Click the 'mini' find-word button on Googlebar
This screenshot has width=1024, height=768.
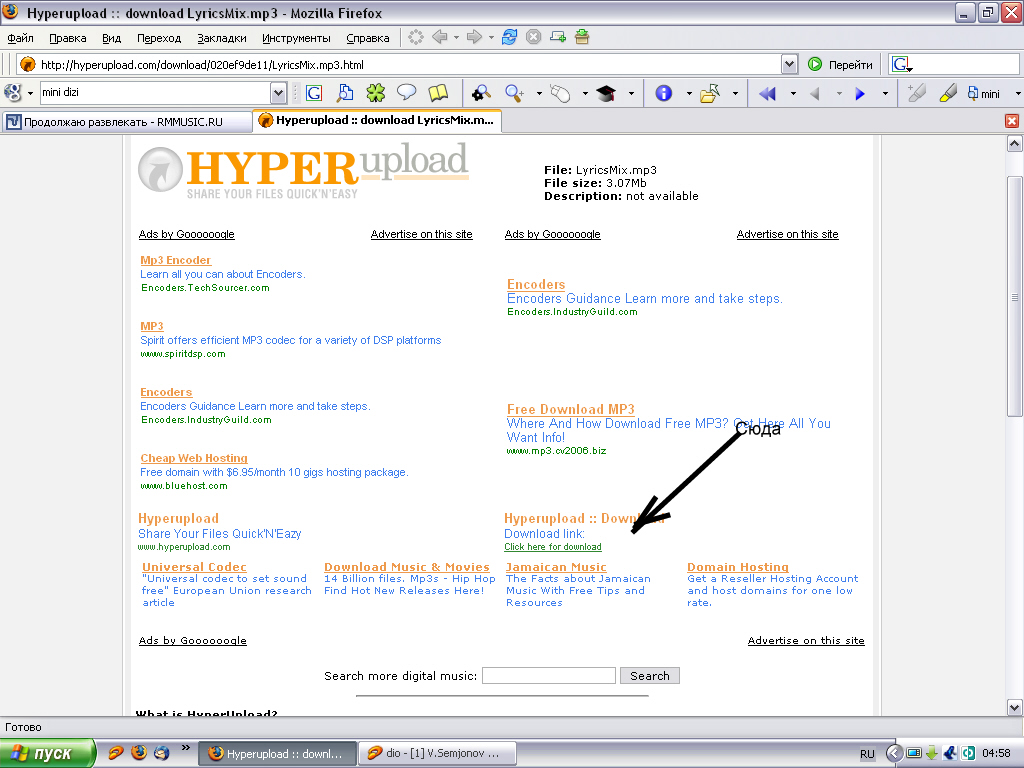984,93
